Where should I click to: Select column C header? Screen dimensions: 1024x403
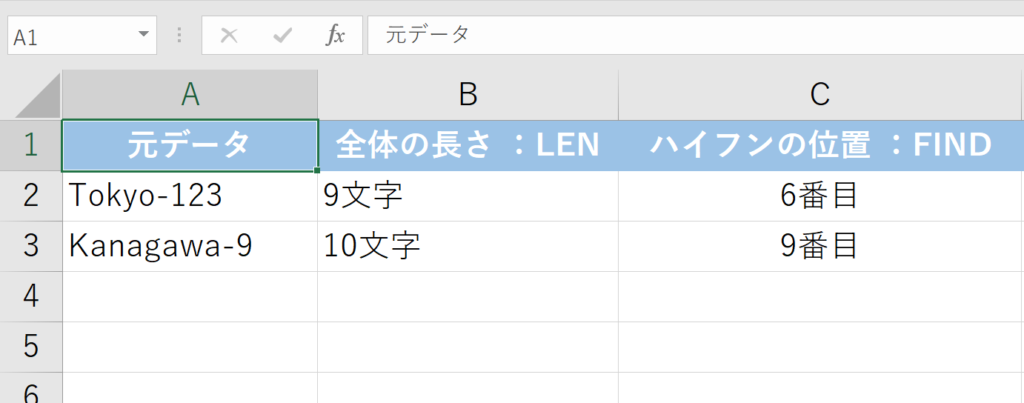coord(820,94)
